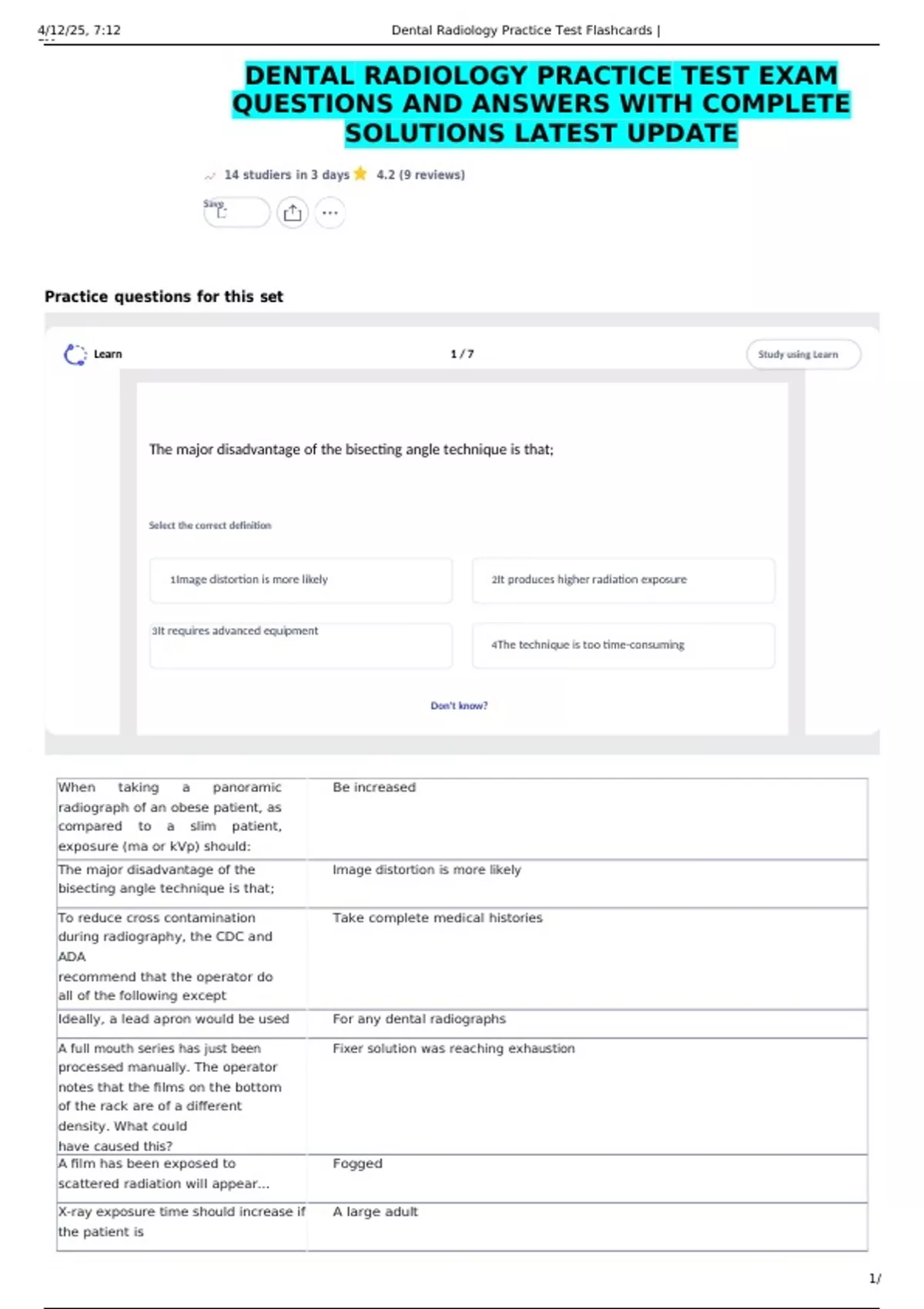Viewport: 924px width, 1309px height.
Task: Select answer 'Image distortion is more likely'
Action: tap(300, 580)
